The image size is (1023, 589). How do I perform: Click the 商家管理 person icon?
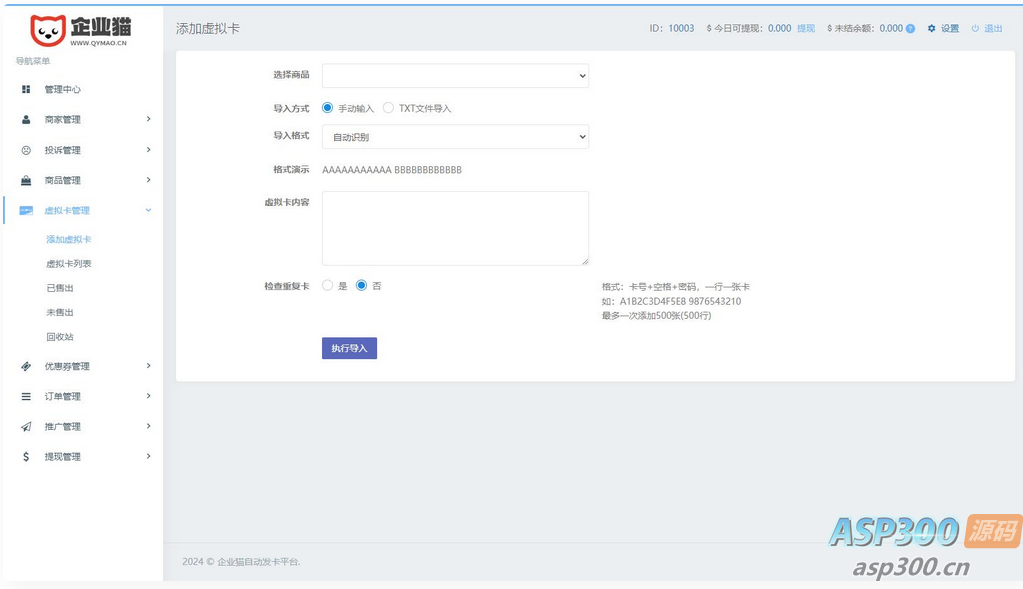point(26,119)
